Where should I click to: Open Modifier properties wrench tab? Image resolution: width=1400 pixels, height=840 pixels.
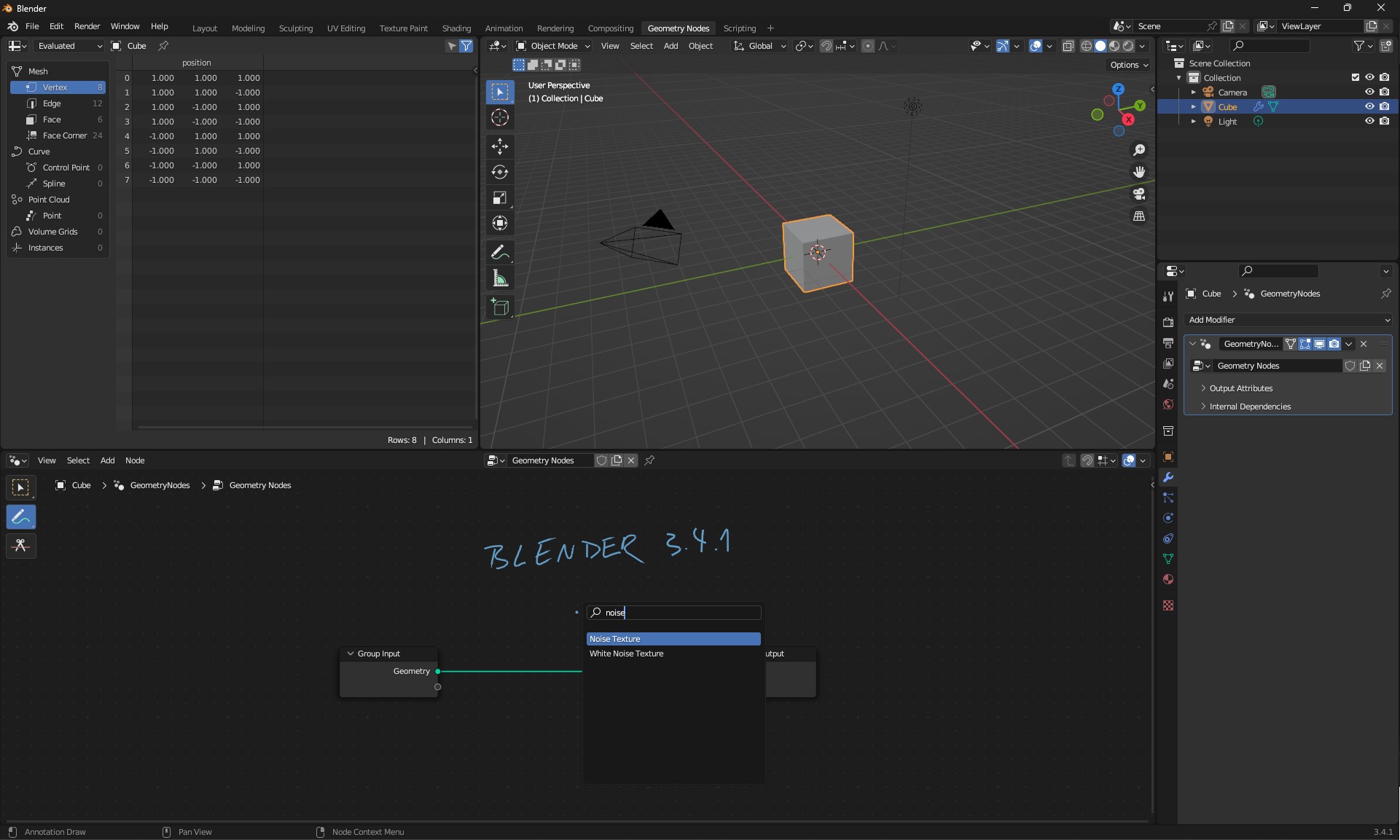1168,478
